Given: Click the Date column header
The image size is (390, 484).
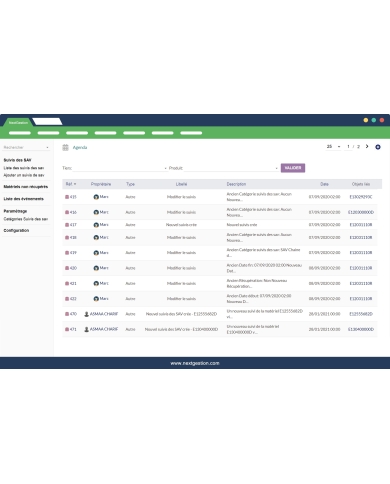Looking at the screenshot, I should coord(324,184).
